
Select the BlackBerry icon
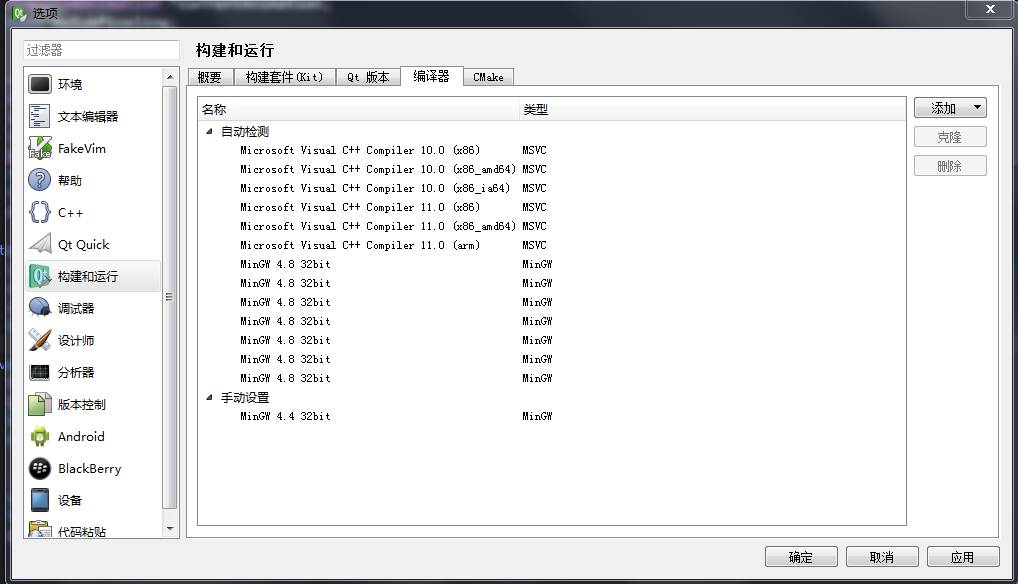pyautogui.click(x=40, y=468)
